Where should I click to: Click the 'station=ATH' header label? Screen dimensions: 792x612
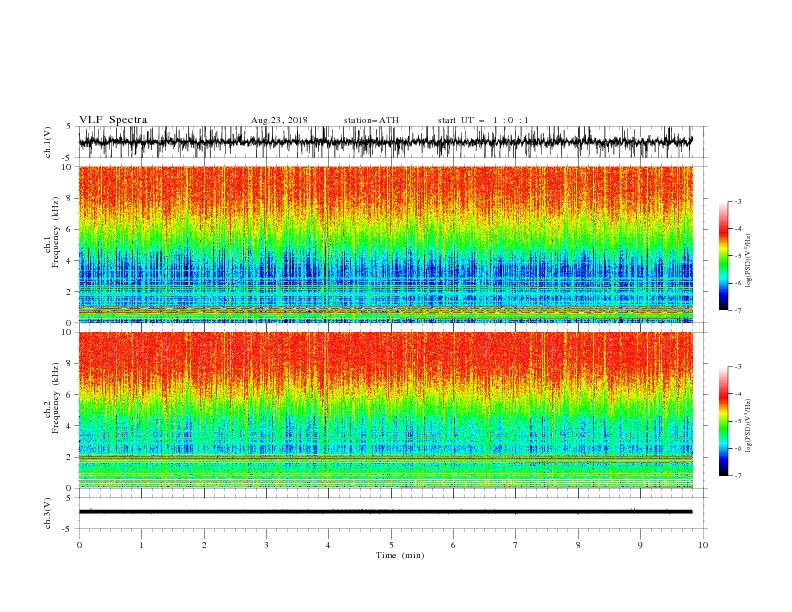tap(371, 120)
